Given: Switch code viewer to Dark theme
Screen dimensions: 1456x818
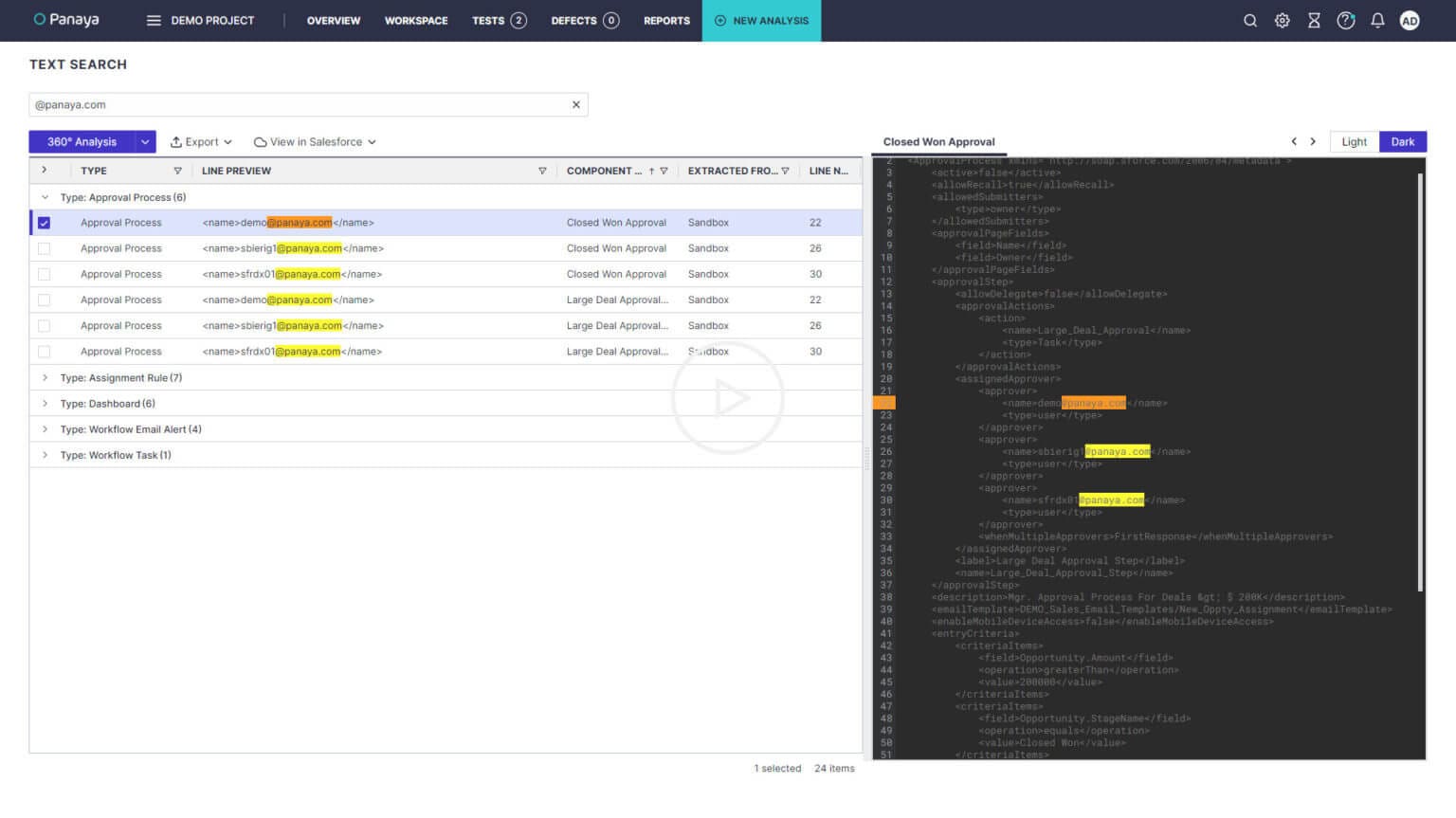Looking at the screenshot, I should [x=1403, y=141].
